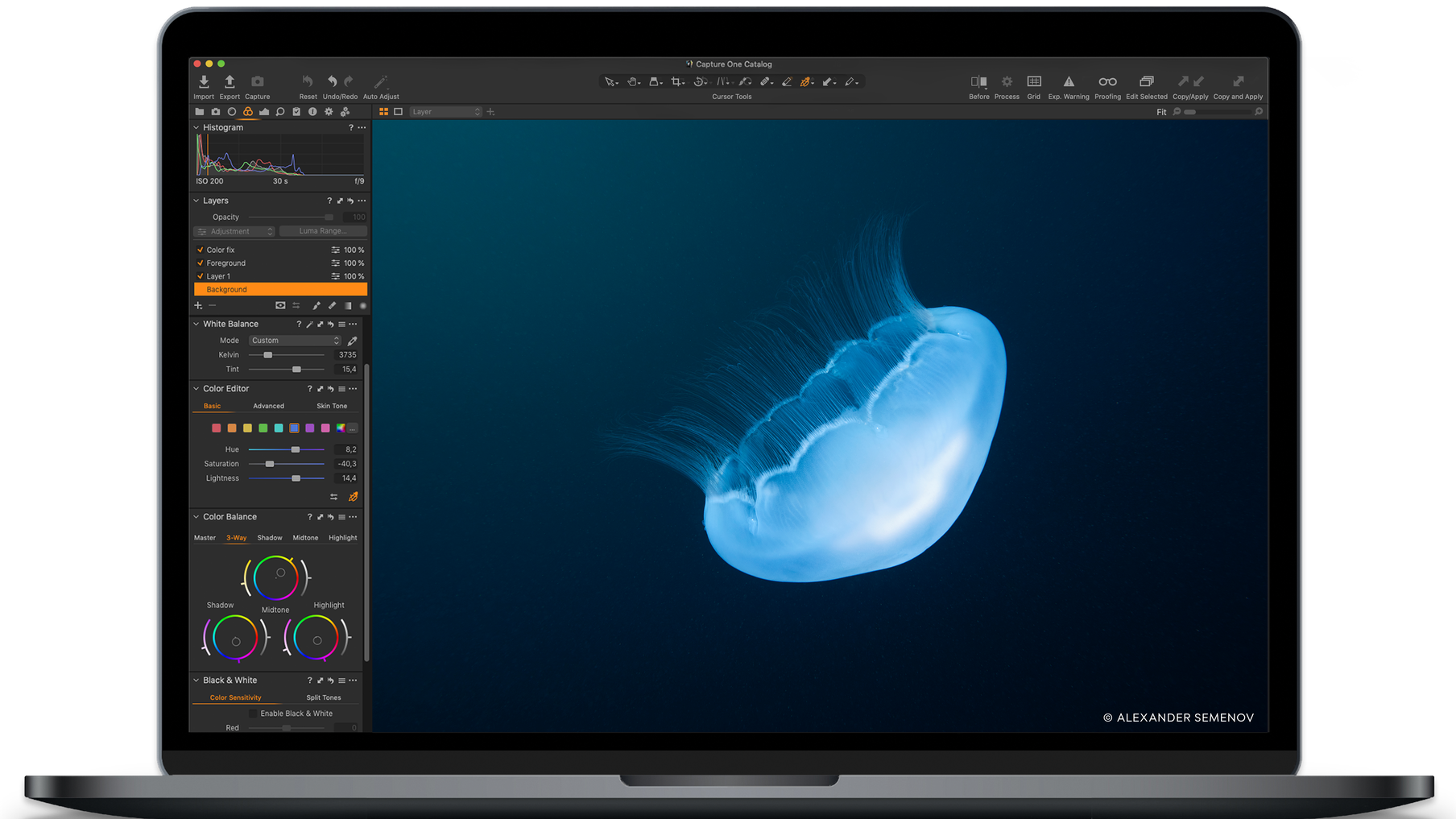Open the Adjustment dropdown in Layers panel
This screenshot has width=1456, height=819.
234,231
